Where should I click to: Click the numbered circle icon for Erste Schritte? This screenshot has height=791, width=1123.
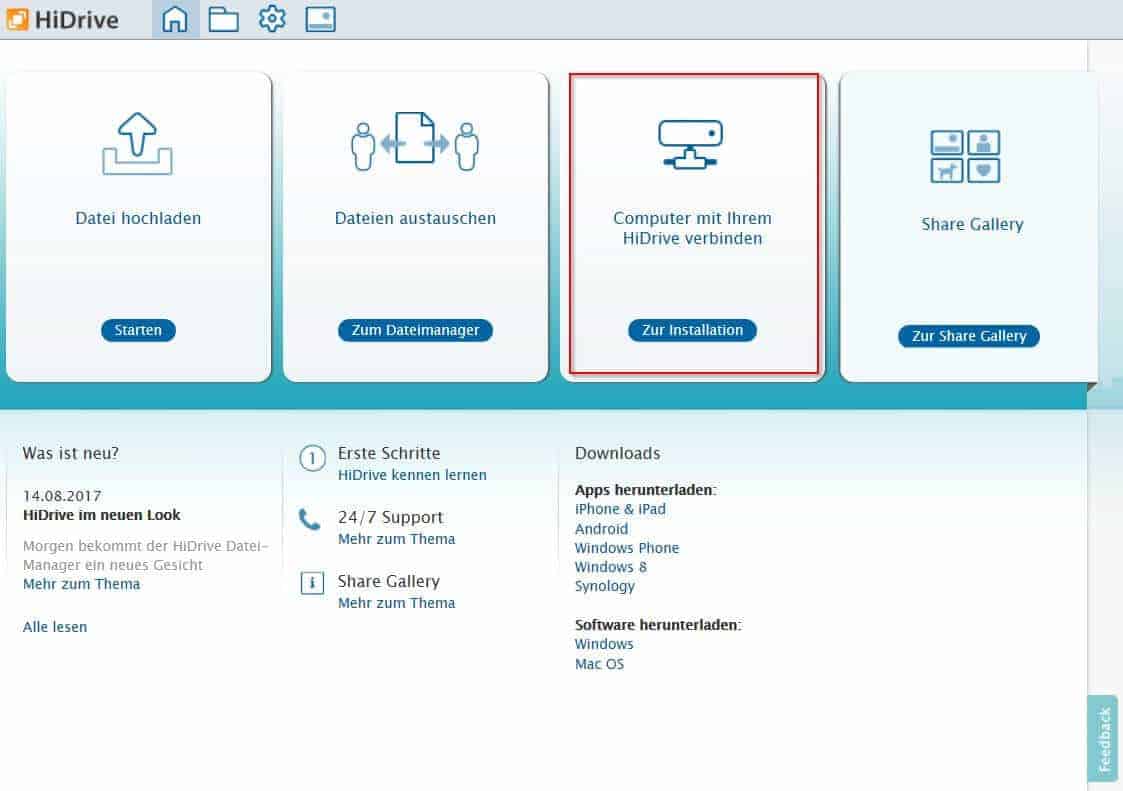[x=312, y=458]
